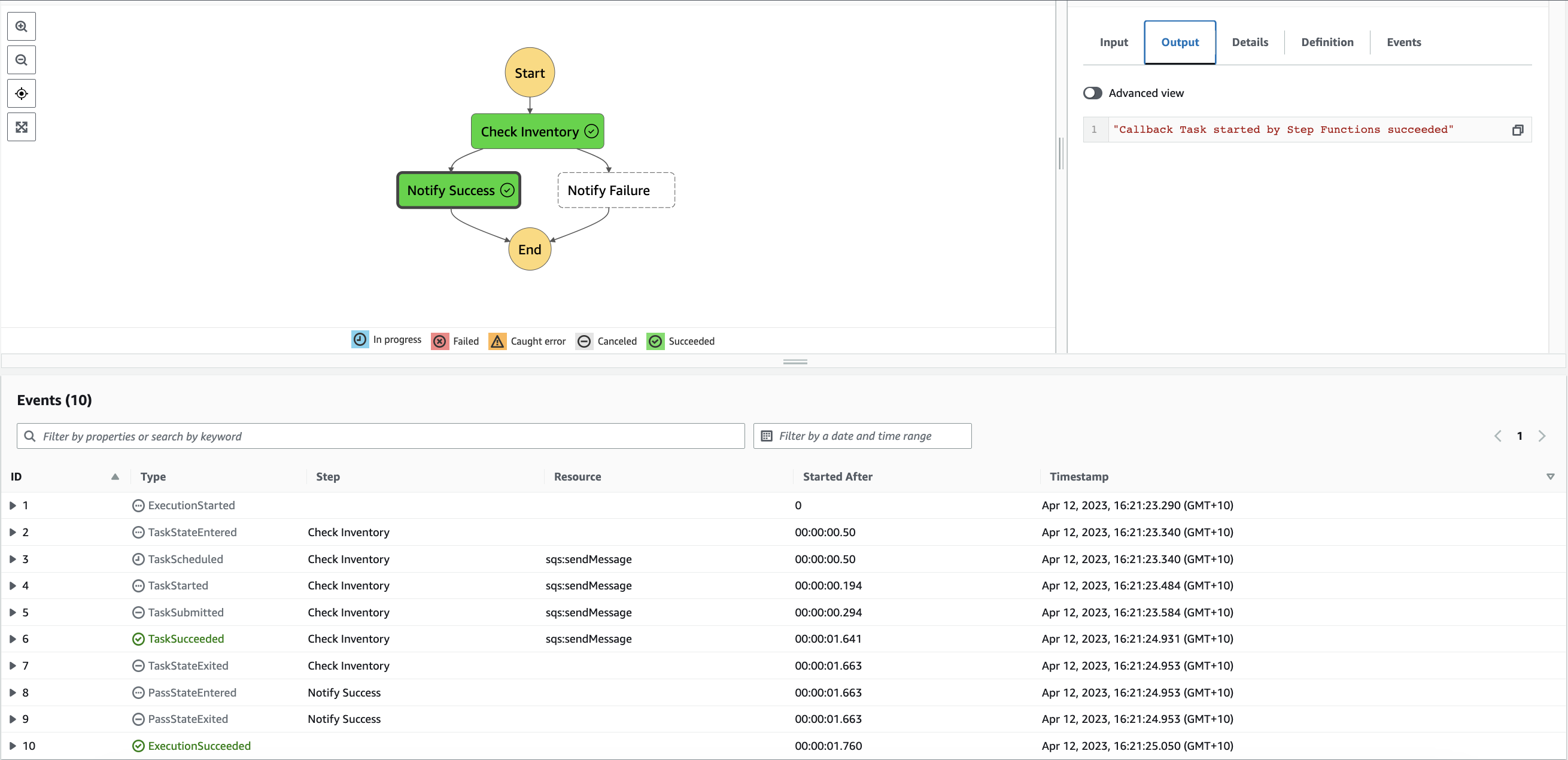Click the Caught error legend icon
Viewport: 1568px width, 760px height.
coord(497,341)
